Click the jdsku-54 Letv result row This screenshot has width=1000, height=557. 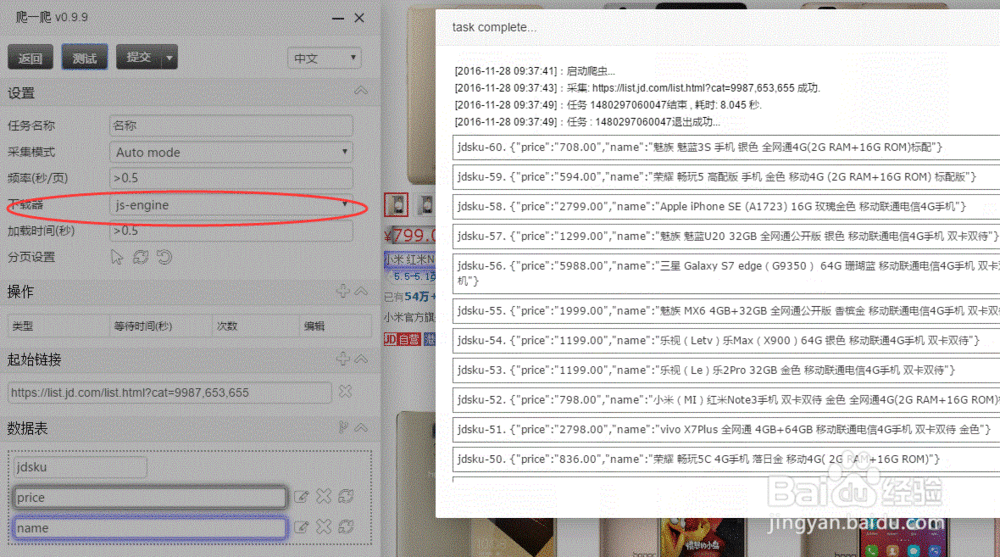pos(726,340)
